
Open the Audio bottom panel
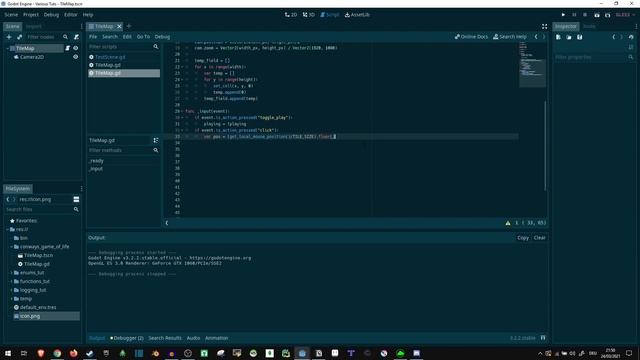[193, 338]
